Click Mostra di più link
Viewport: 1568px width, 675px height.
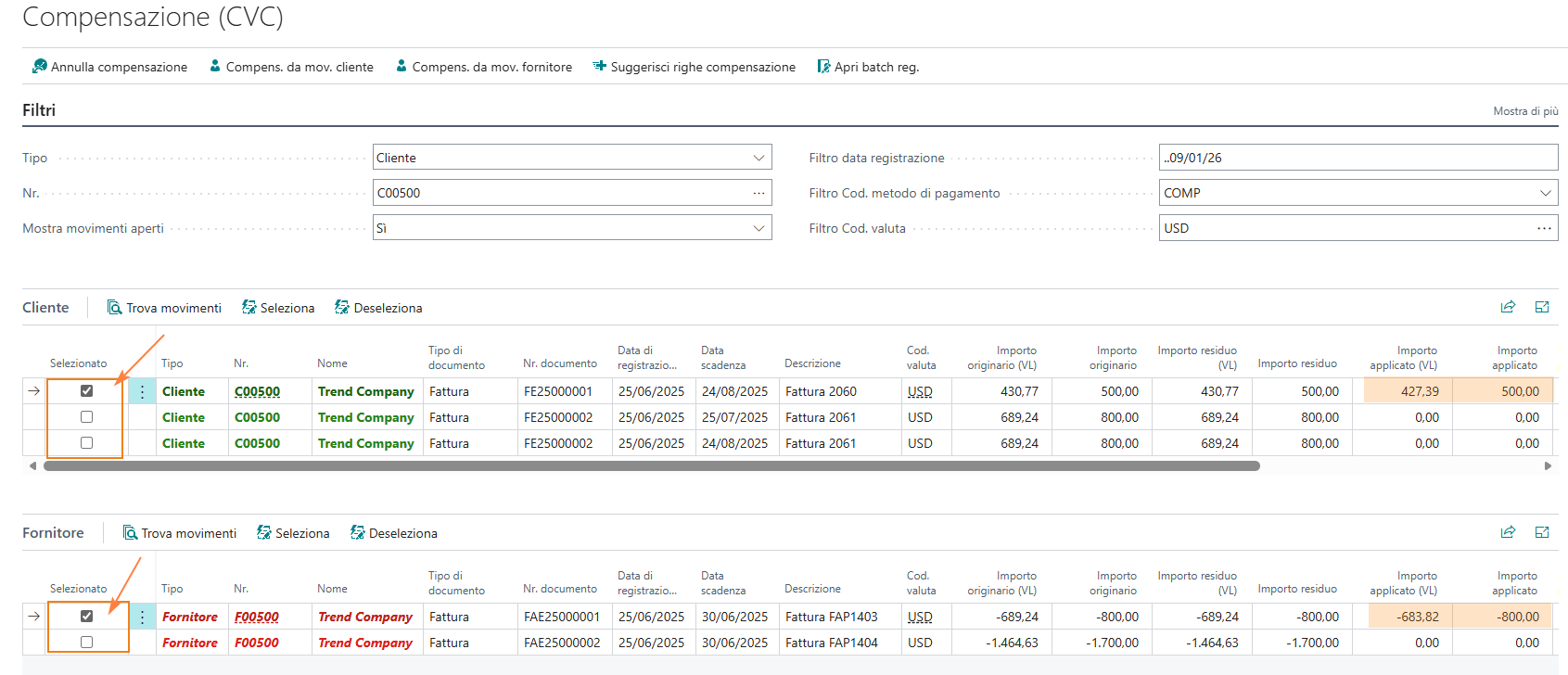tap(1524, 111)
